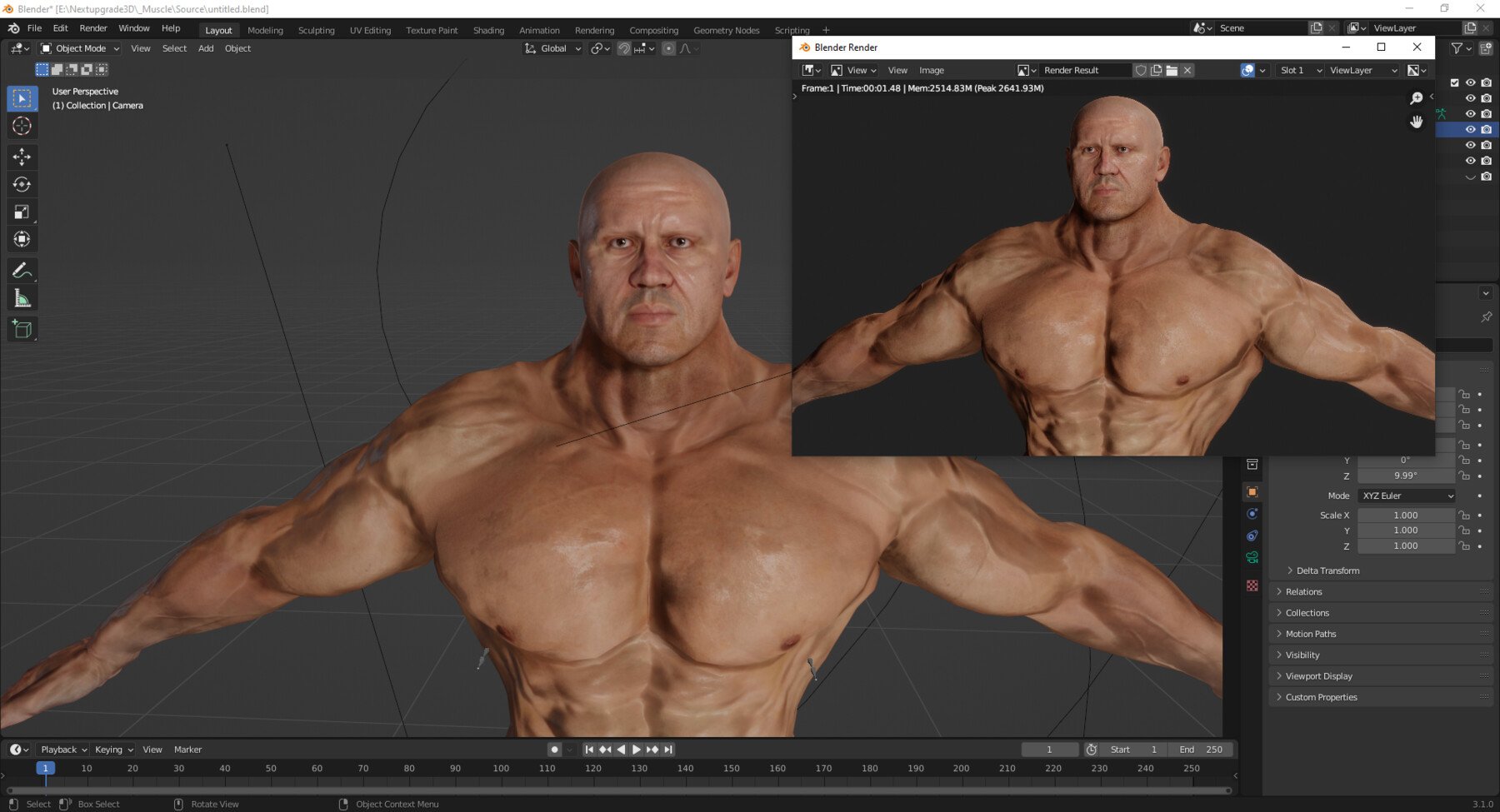Click the Slot 1 selector in render window
The width and height of the screenshot is (1500, 812).
[x=1298, y=70]
